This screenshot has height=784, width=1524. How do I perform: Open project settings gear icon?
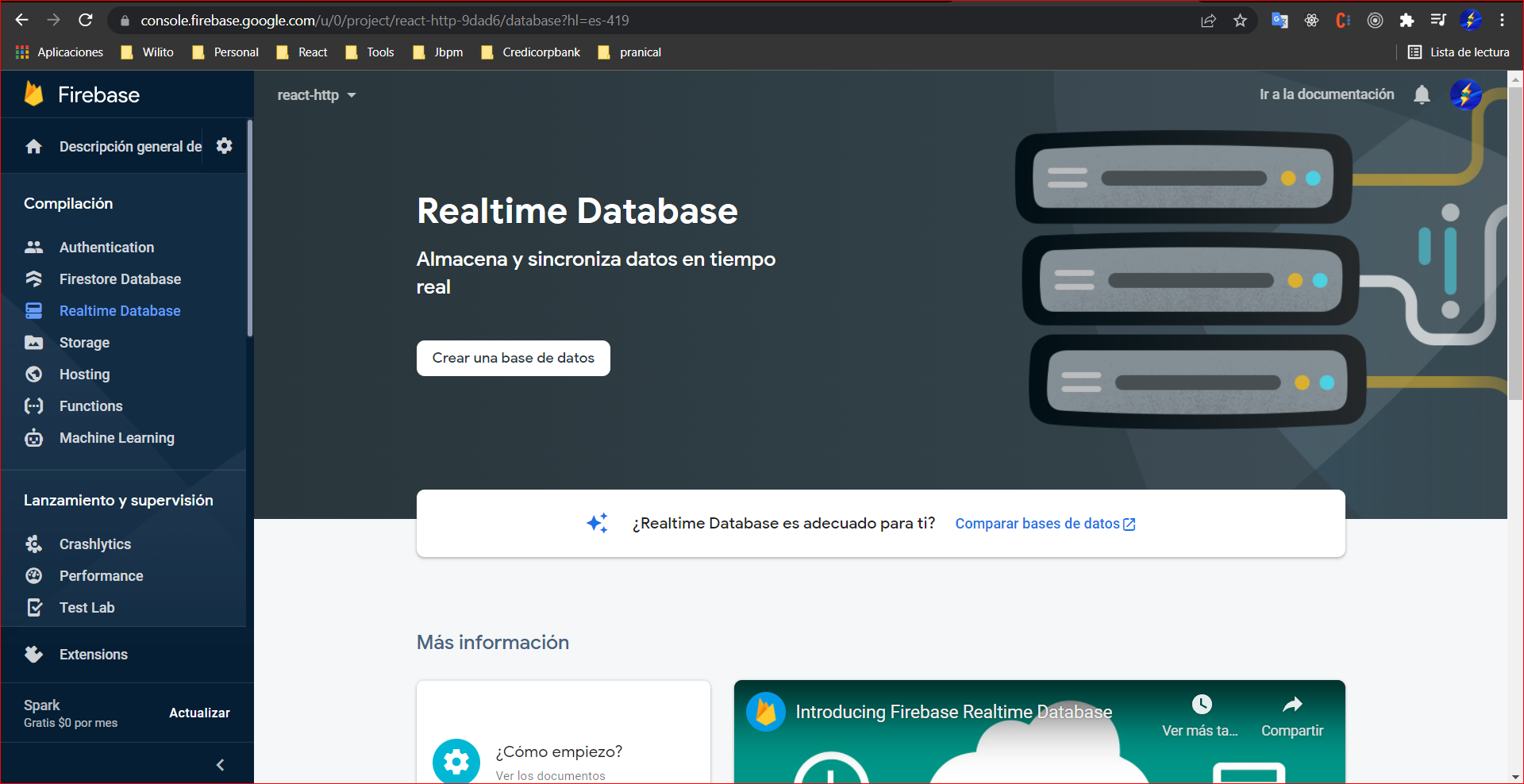tap(225, 146)
